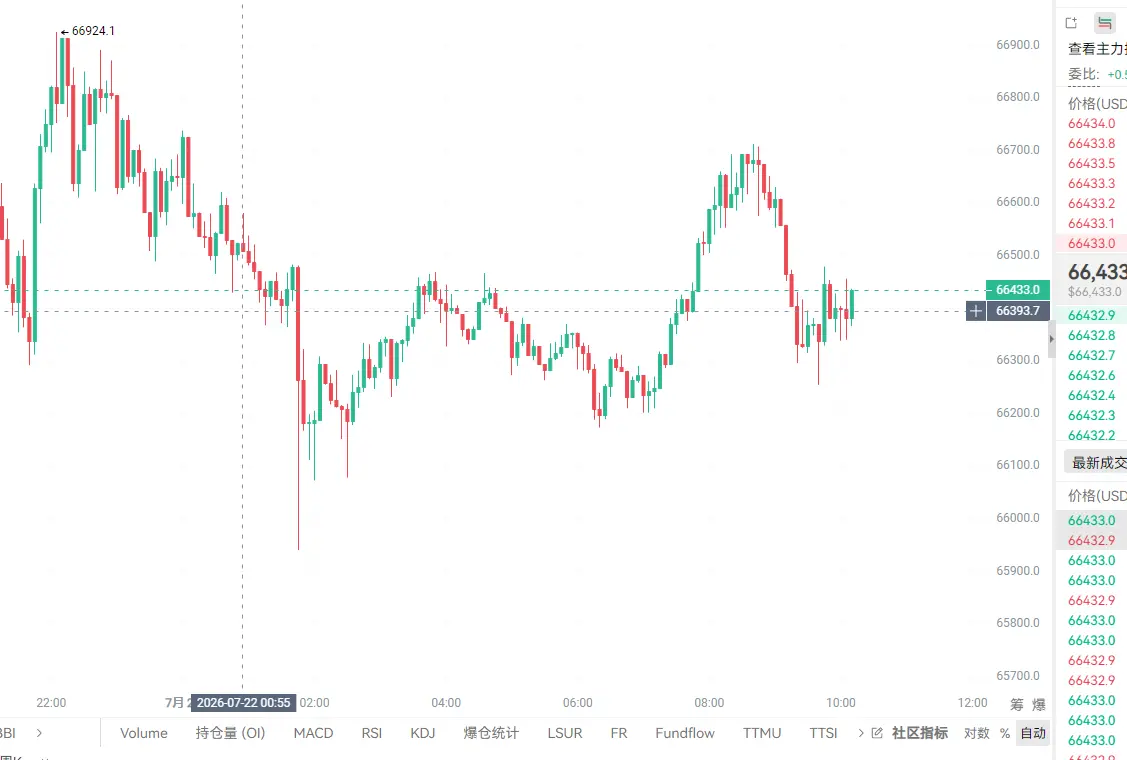Click the ask price 66434.0 in the order book
The image size is (1127, 760).
pyautogui.click(x=1091, y=124)
